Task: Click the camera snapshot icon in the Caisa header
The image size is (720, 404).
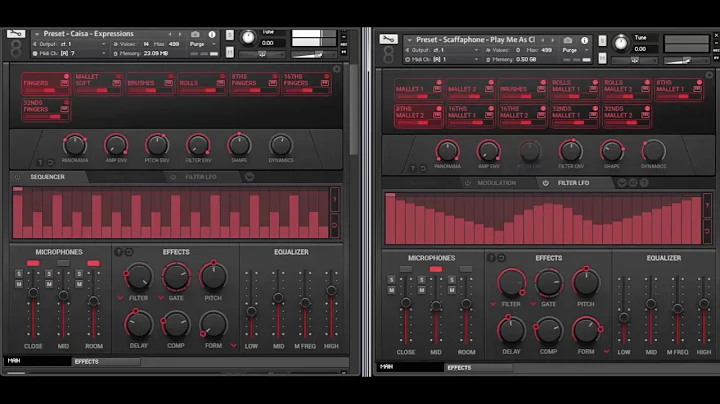Action: pyautogui.click(x=195, y=34)
